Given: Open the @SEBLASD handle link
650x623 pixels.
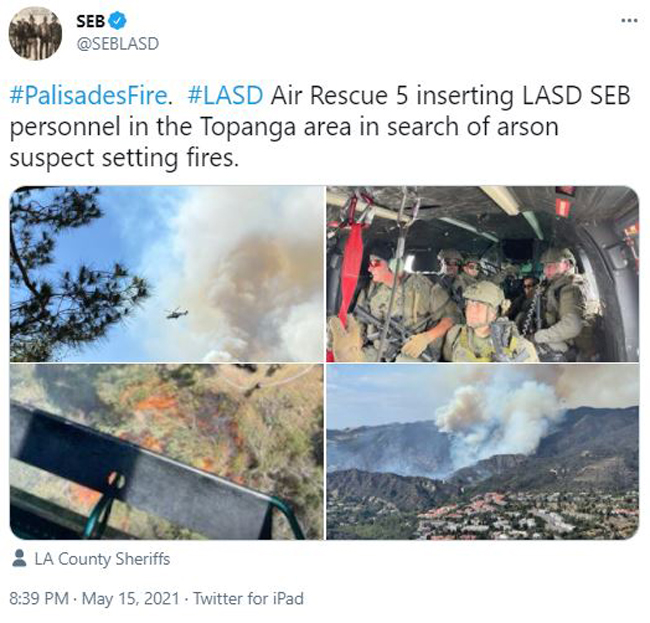Looking at the screenshot, I should click(117, 44).
